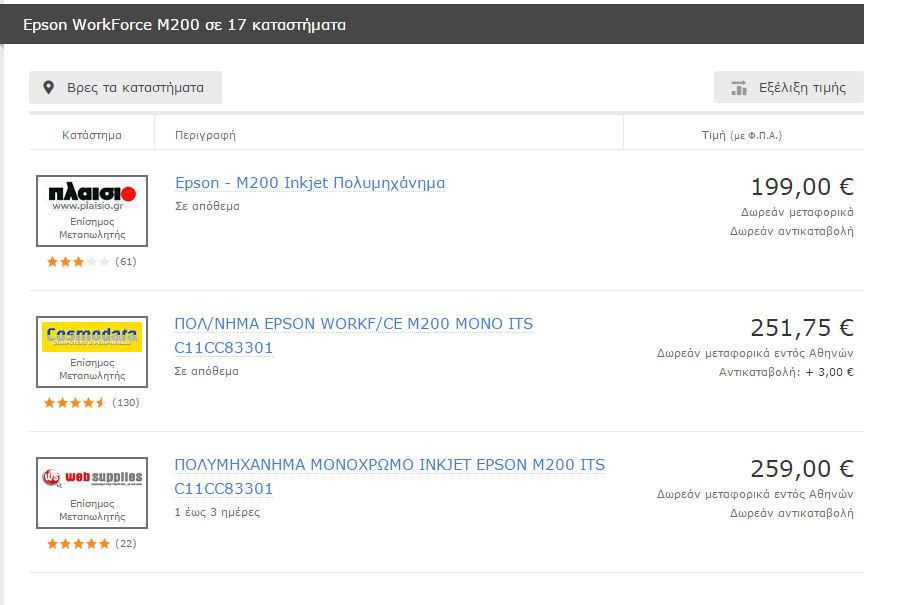924x605 pixels.
Task: Click the 'Εξέλιξη τιμής' button
Action: tap(789, 88)
